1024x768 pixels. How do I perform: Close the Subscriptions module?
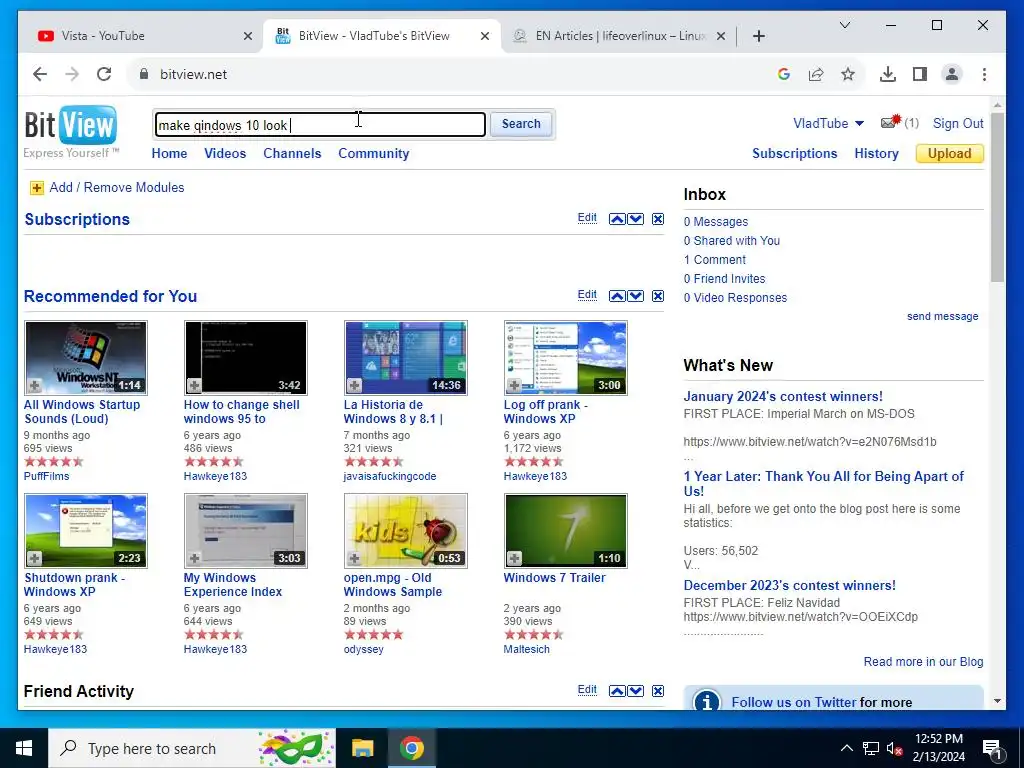click(658, 219)
